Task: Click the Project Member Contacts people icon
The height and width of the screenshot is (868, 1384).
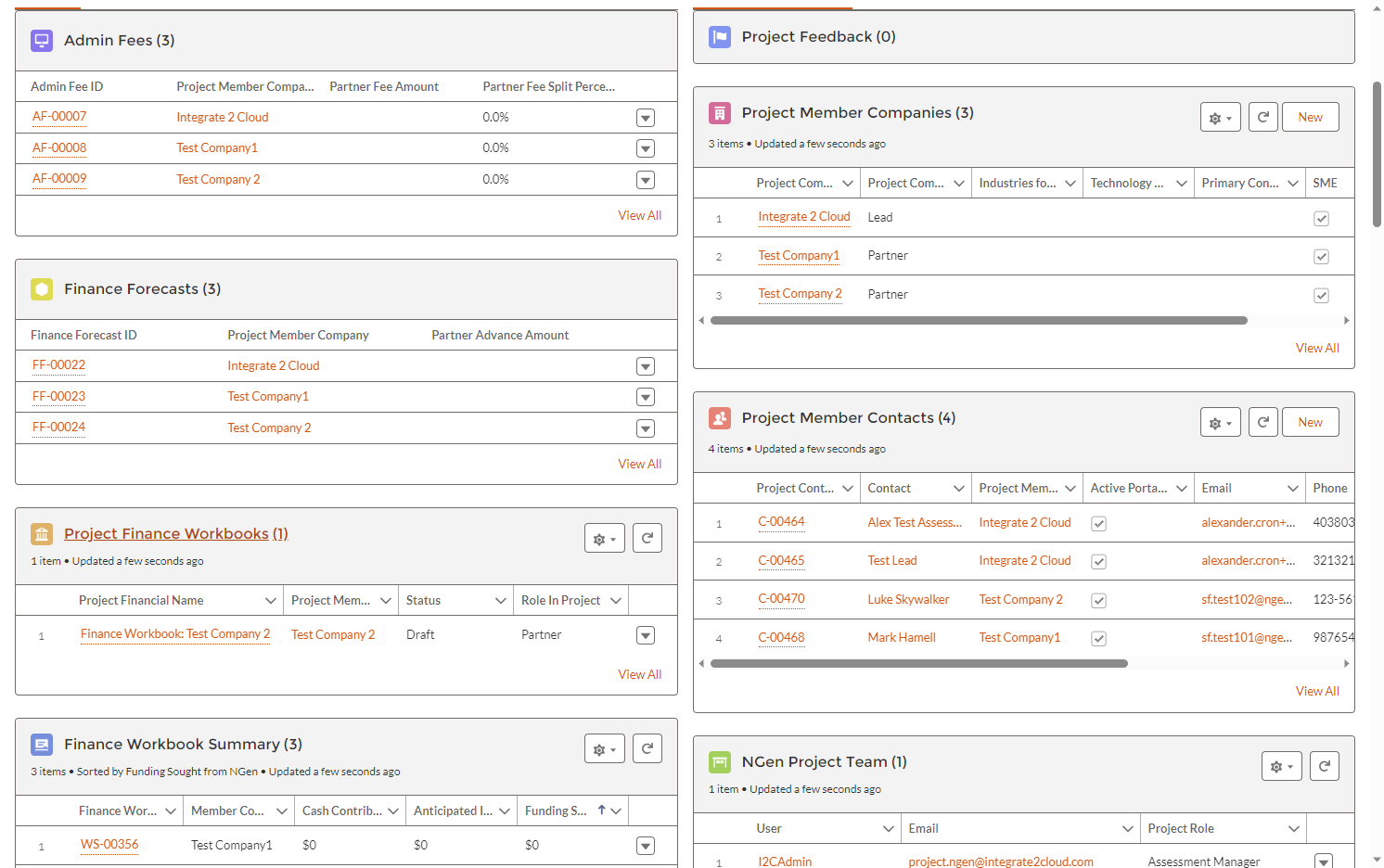Action: pos(720,418)
